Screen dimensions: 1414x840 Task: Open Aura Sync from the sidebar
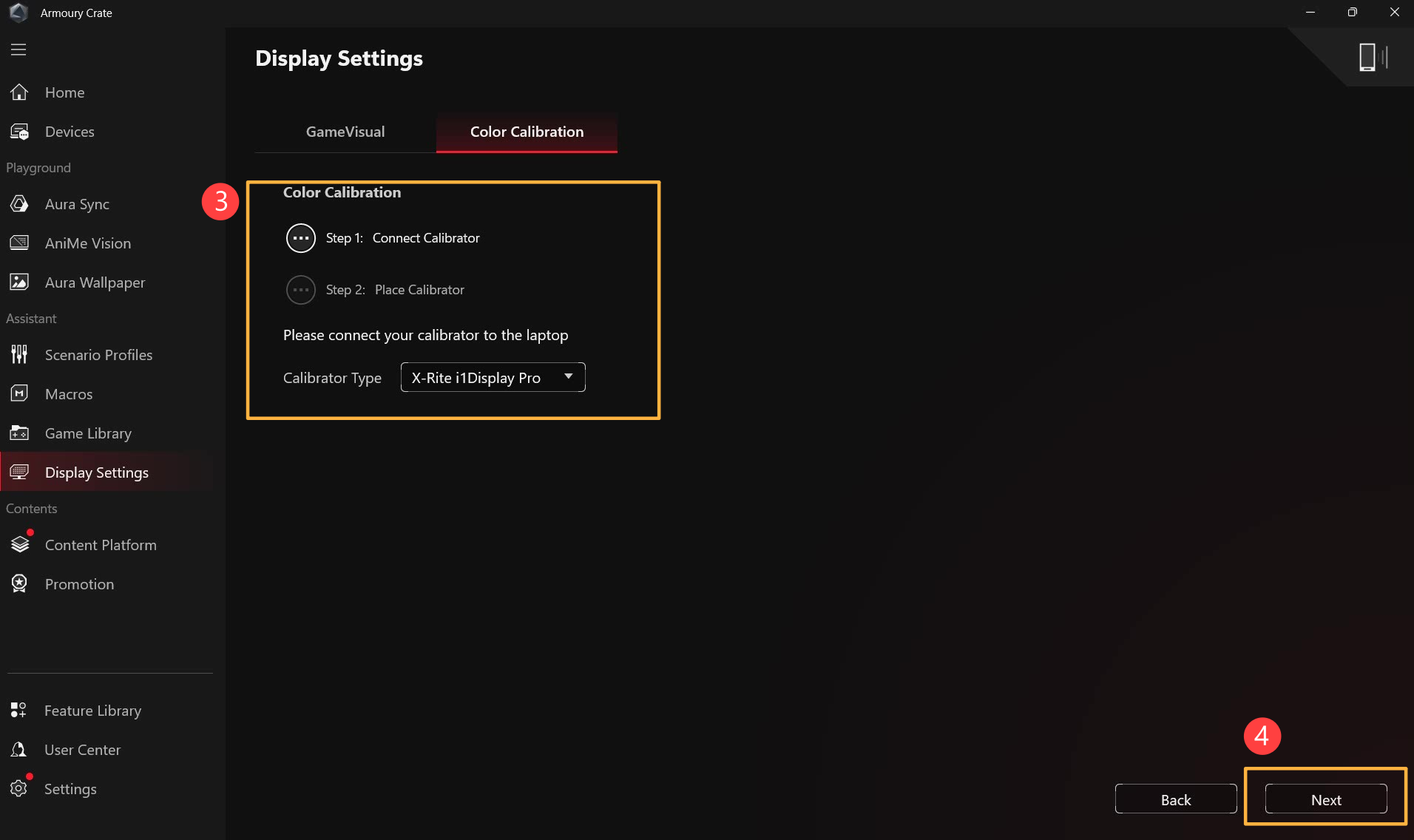[x=77, y=204]
